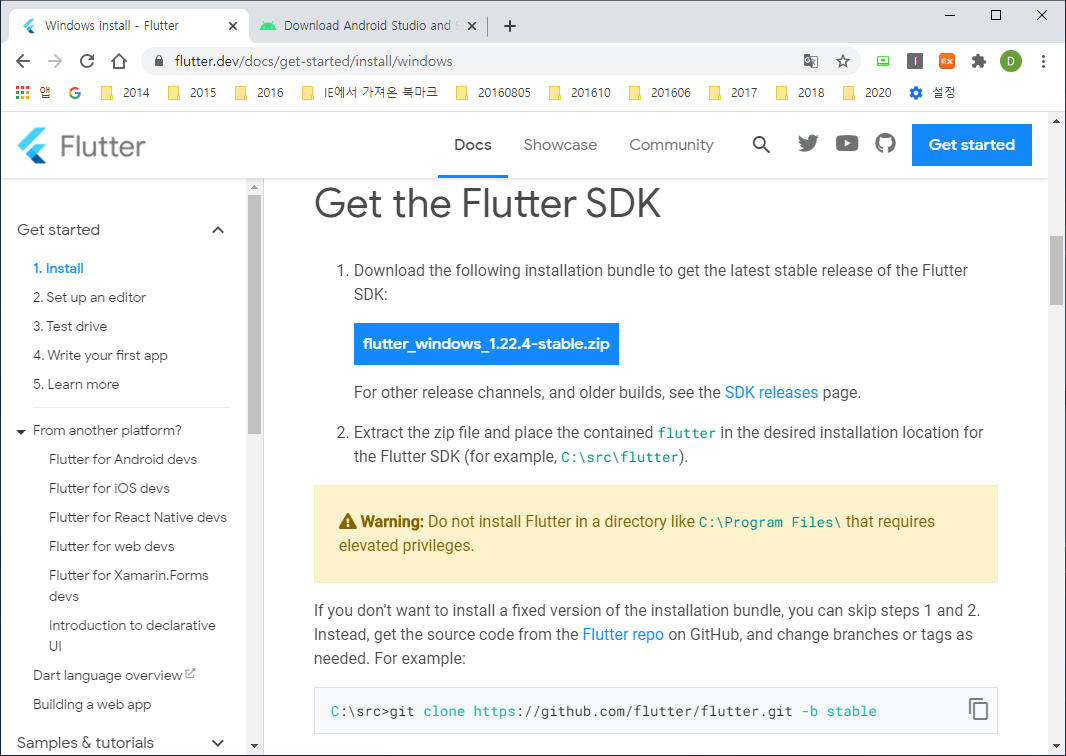The height and width of the screenshot is (756, 1066).
Task: Expand the 'Samples & tutorials' sidebar section
Action: tap(218, 743)
